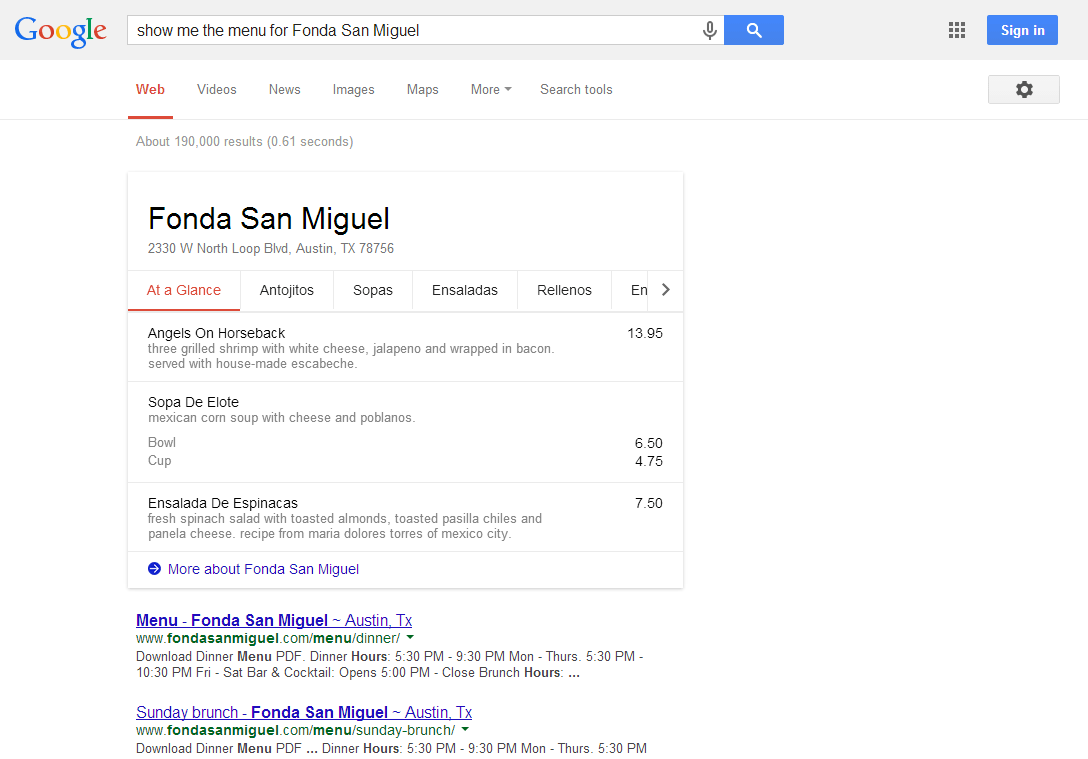Select the Rellenos menu tab

564,290
